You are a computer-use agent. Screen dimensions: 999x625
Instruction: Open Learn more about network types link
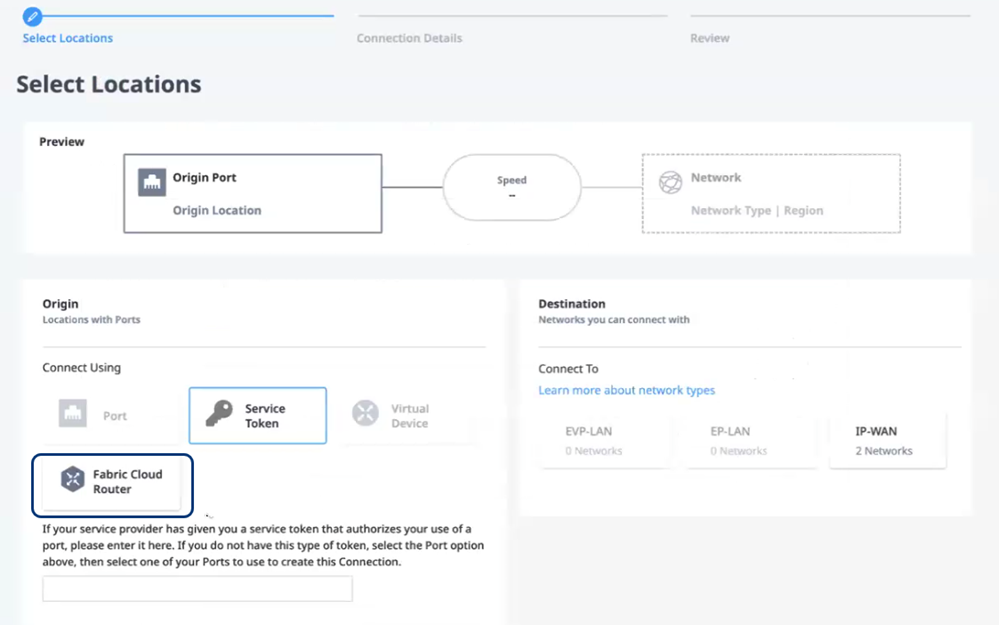(x=626, y=390)
